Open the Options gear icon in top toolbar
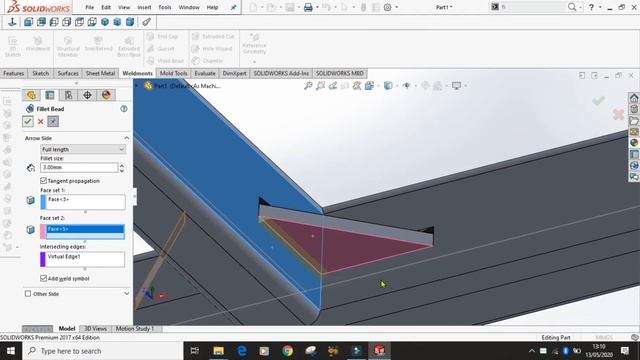Image resolution: width=640 pixels, height=360 pixels. [387, 7]
